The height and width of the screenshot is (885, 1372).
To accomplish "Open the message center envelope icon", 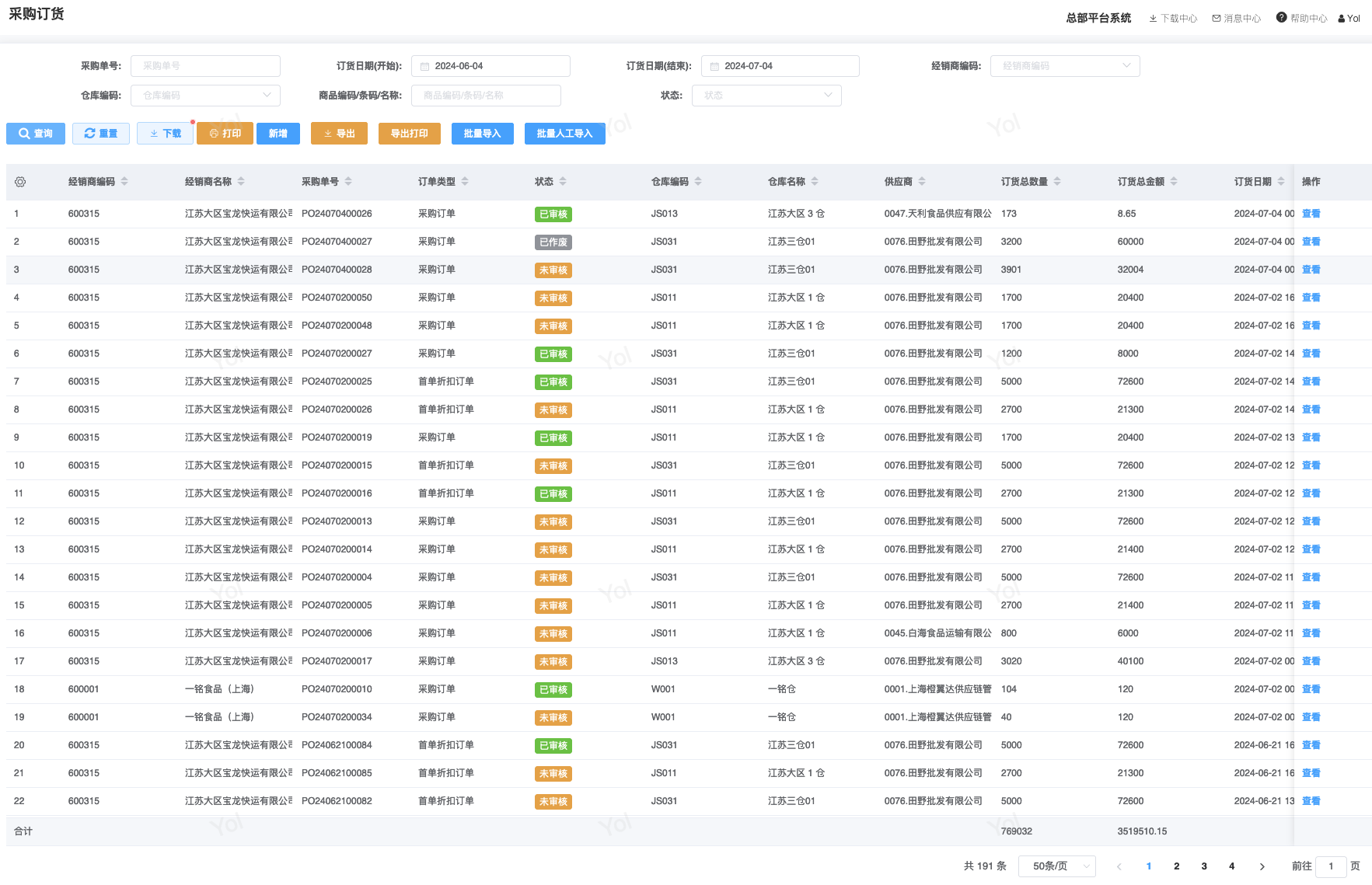I will 1217,19.
